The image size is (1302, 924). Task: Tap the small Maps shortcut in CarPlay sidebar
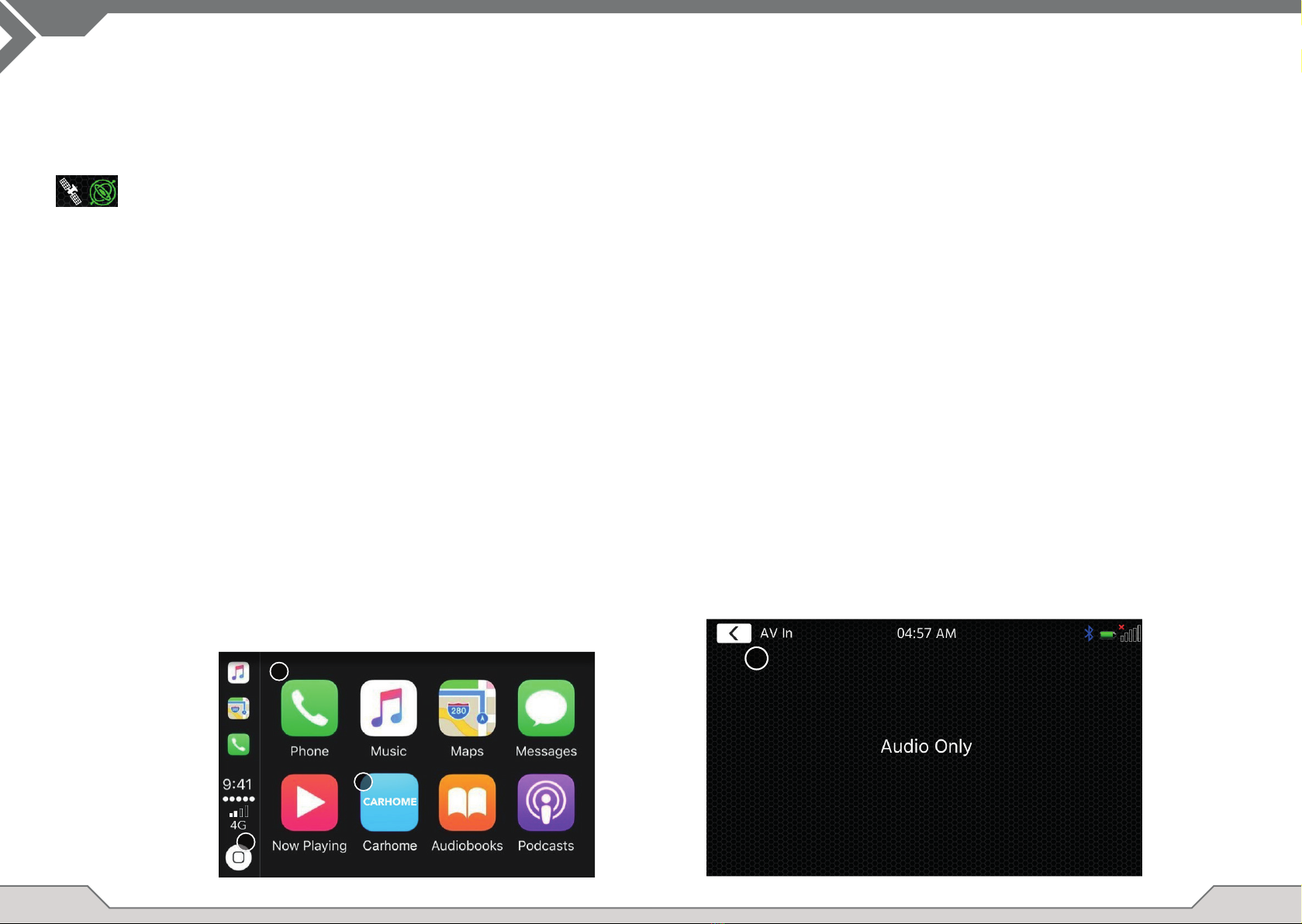pyautogui.click(x=239, y=709)
